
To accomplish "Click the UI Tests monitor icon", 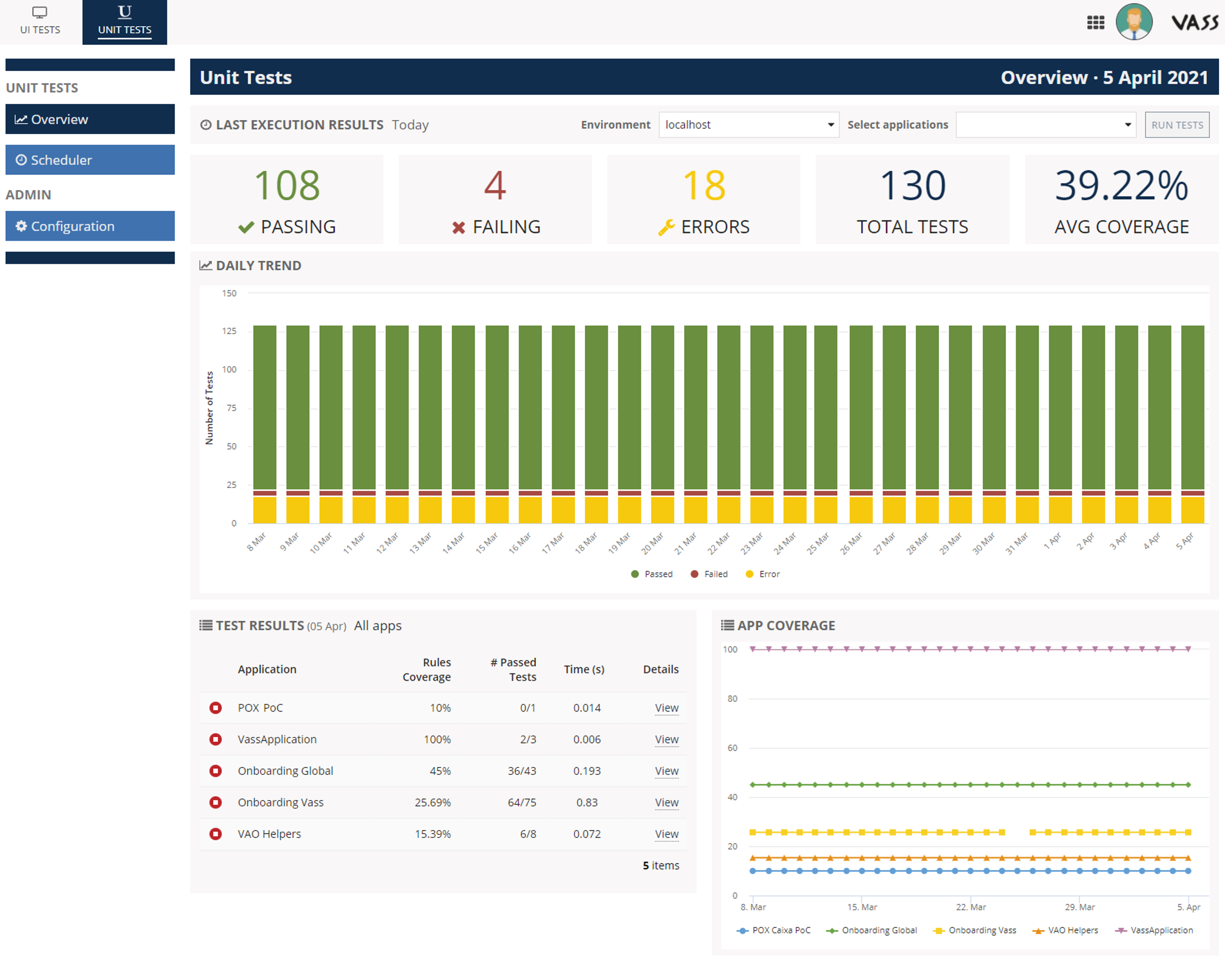I will (40, 12).
